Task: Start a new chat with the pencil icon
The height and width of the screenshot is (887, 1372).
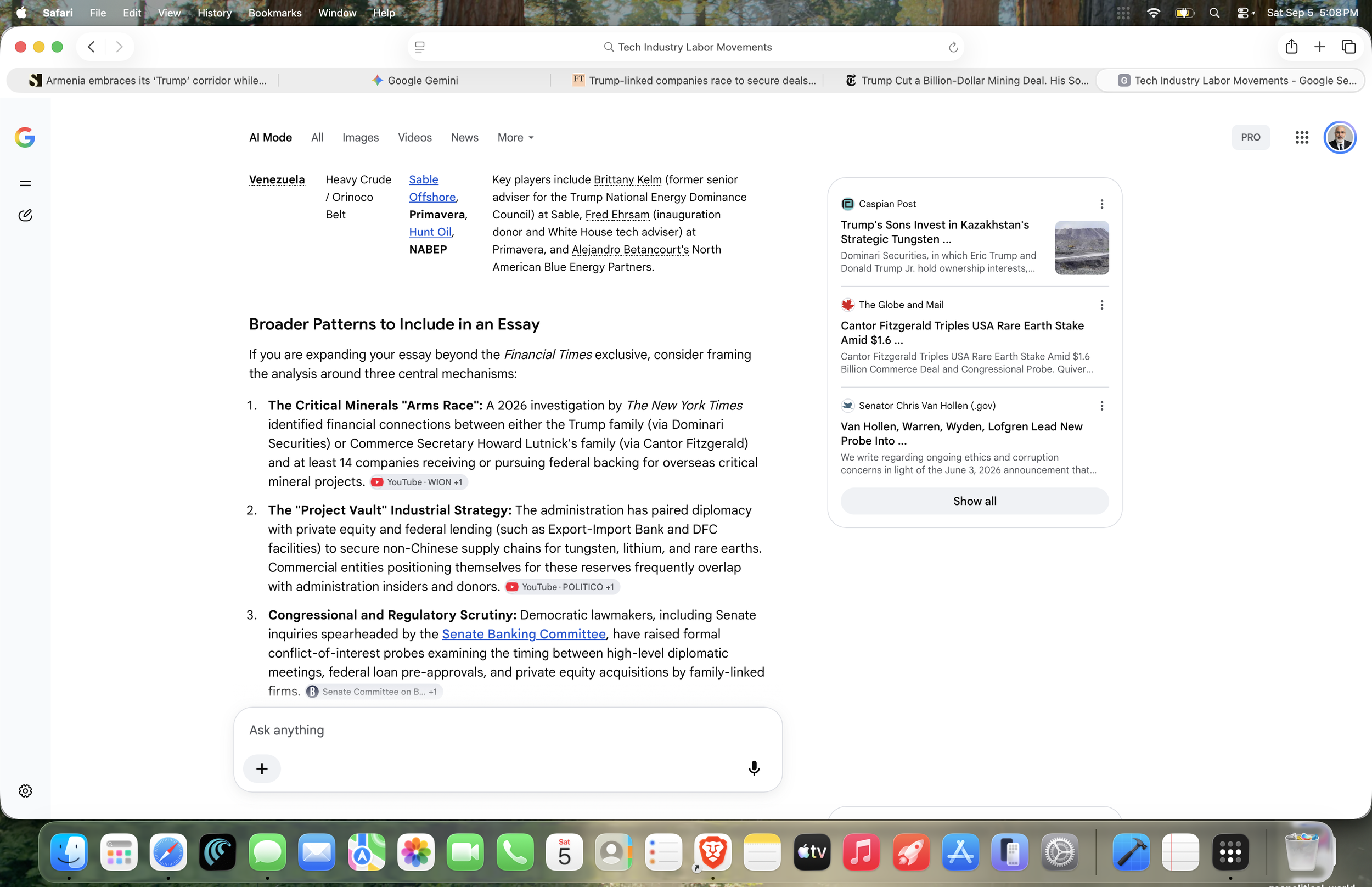Action: [x=25, y=215]
